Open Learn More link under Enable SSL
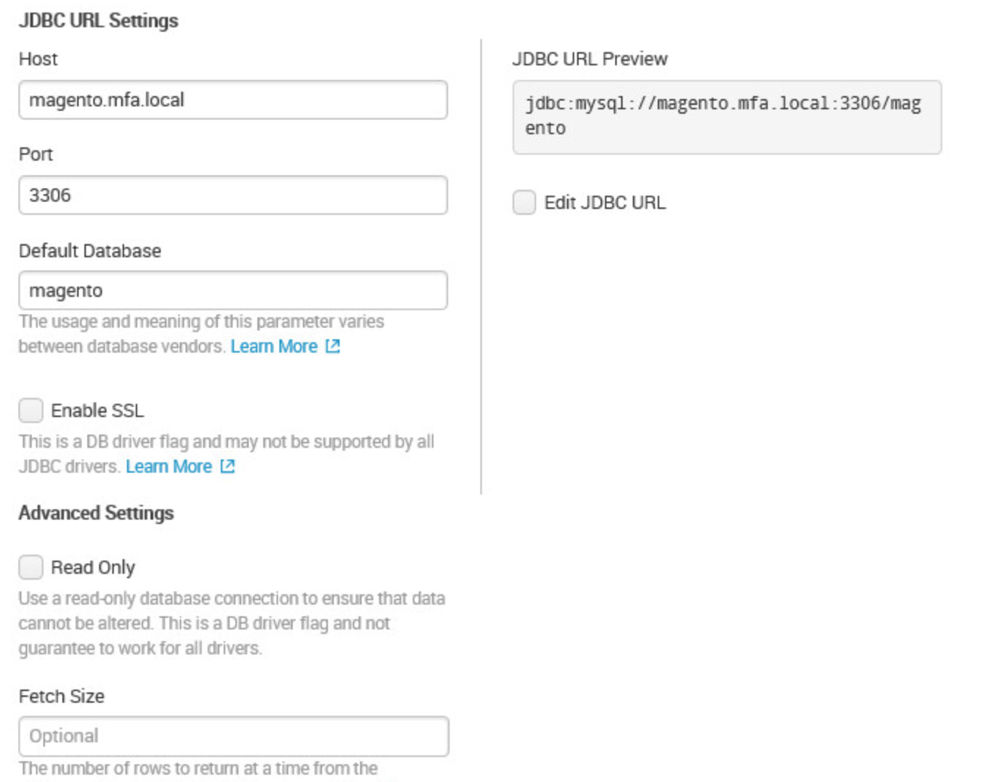 169,466
